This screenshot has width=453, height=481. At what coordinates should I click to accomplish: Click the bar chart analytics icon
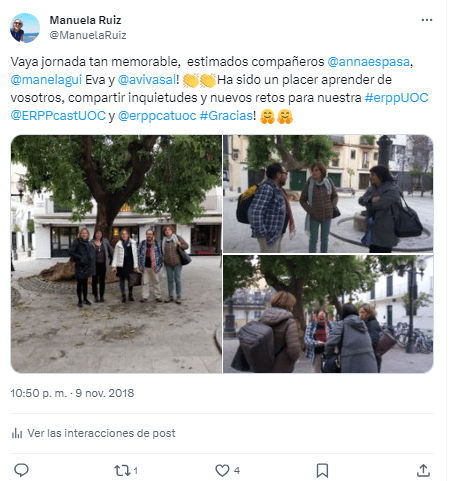pos(17,433)
